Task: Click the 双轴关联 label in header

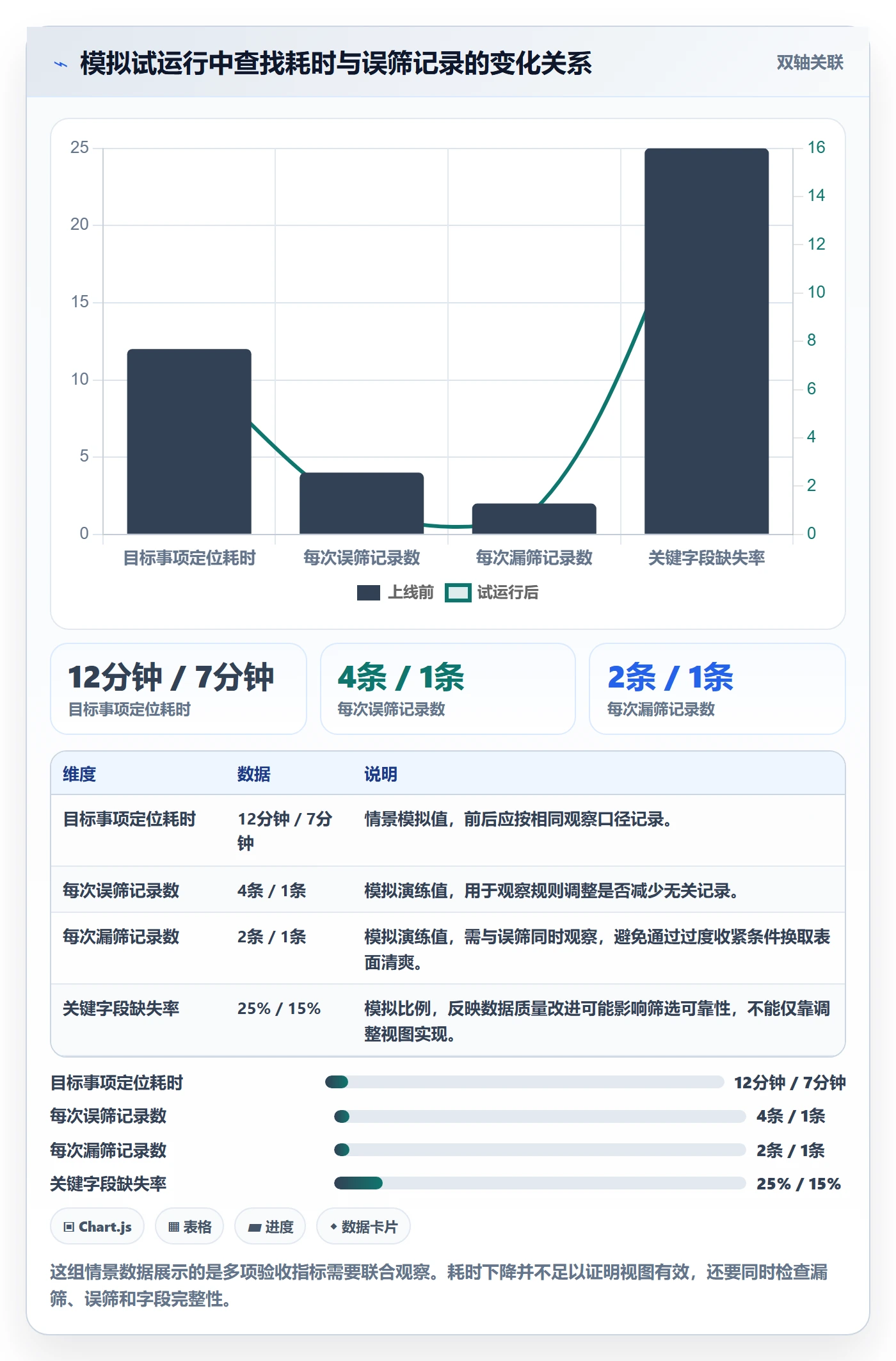Action: [810, 62]
